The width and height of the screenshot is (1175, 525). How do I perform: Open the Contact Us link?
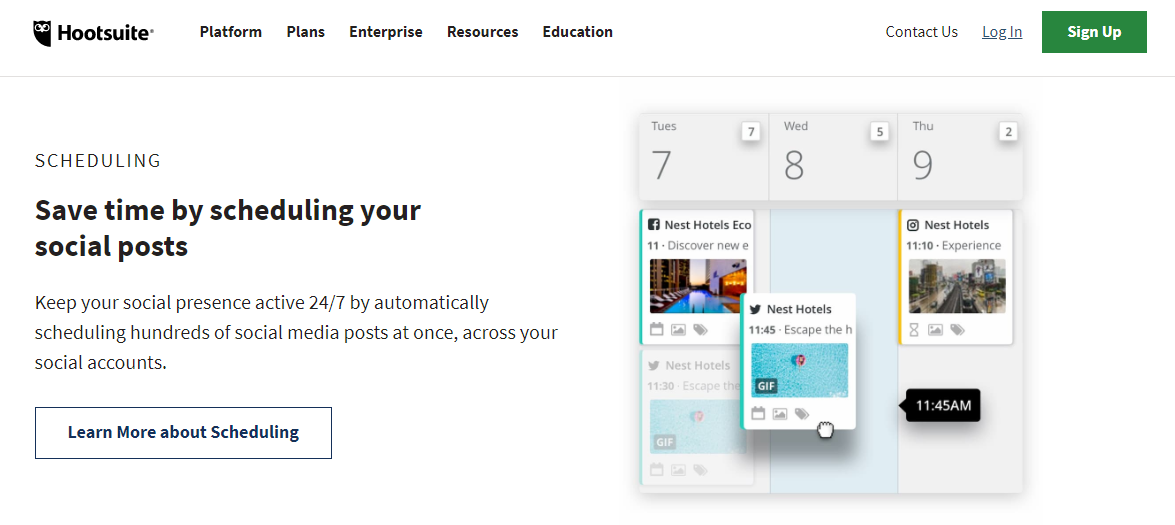tap(922, 32)
